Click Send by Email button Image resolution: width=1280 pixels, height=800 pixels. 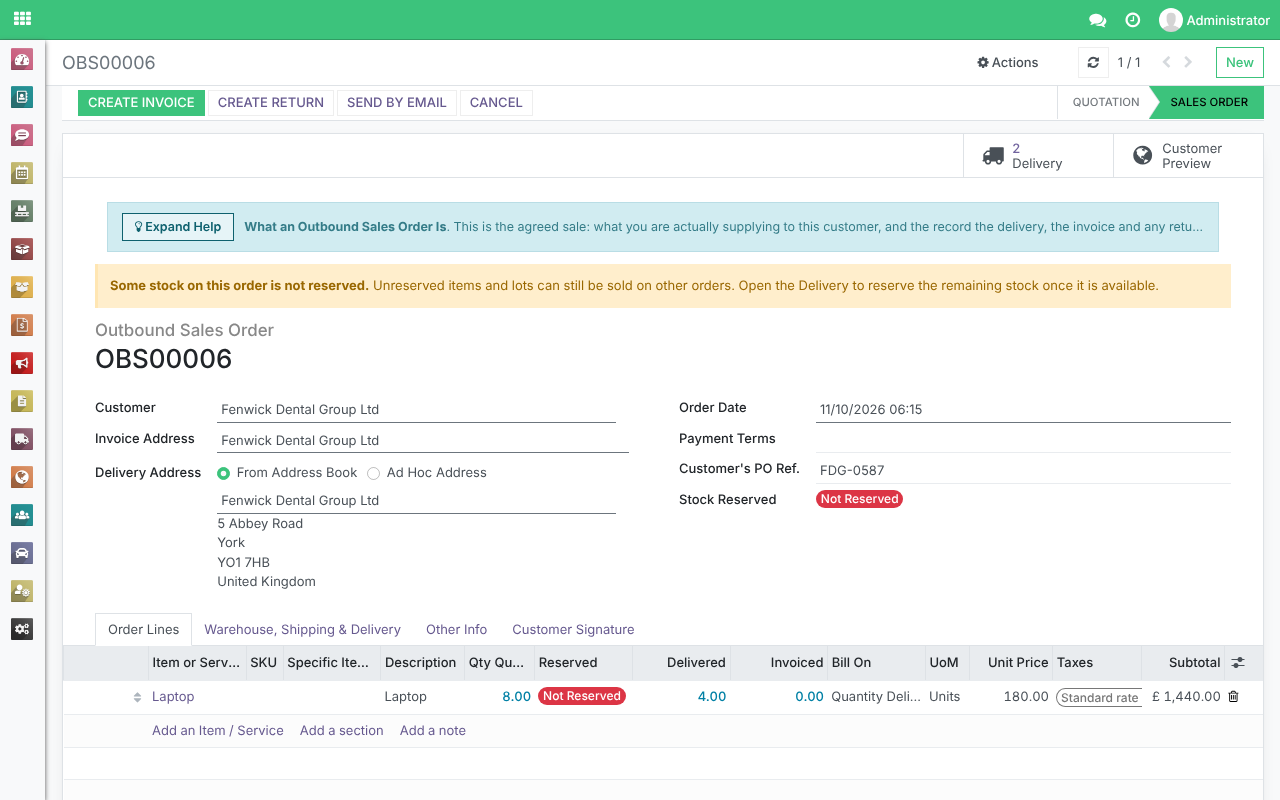397,103
